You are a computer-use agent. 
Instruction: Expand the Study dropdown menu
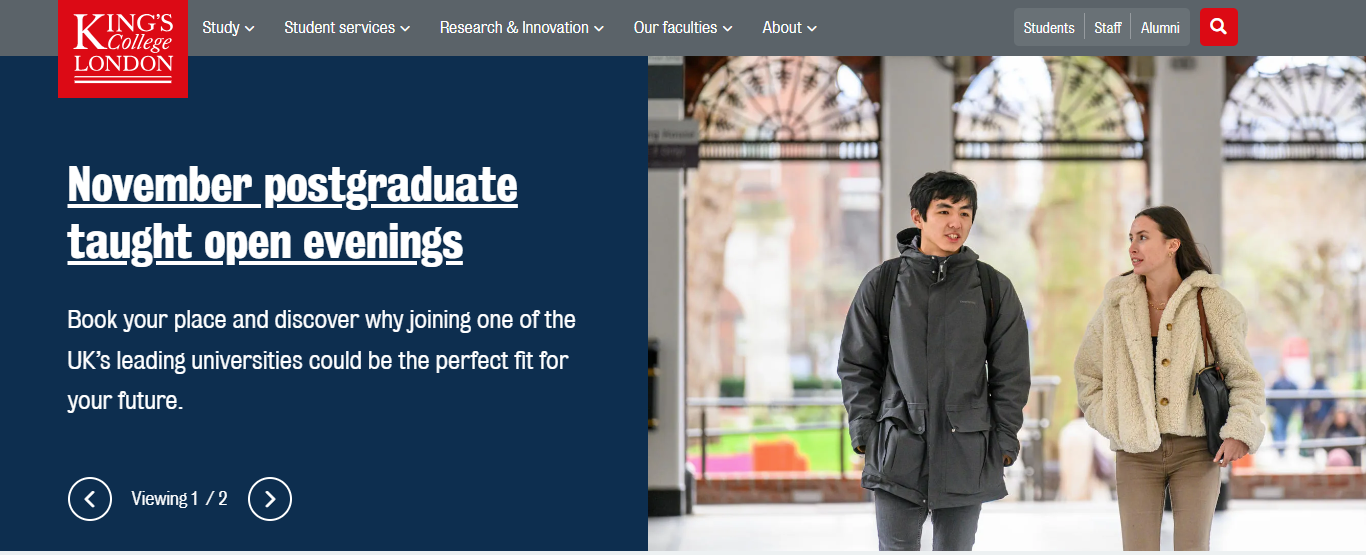click(x=228, y=28)
